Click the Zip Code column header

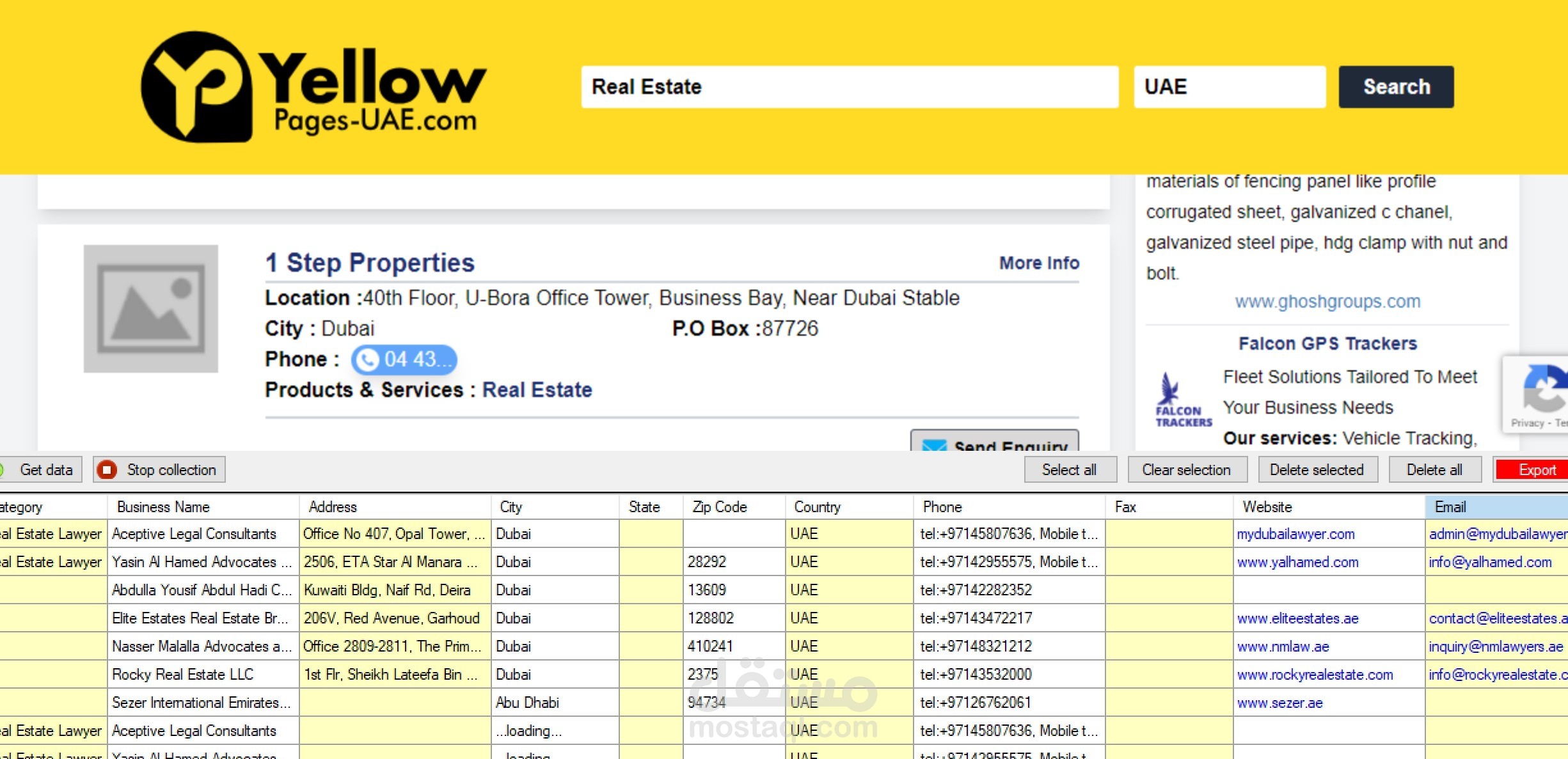pyautogui.click(x=734, y=507)
